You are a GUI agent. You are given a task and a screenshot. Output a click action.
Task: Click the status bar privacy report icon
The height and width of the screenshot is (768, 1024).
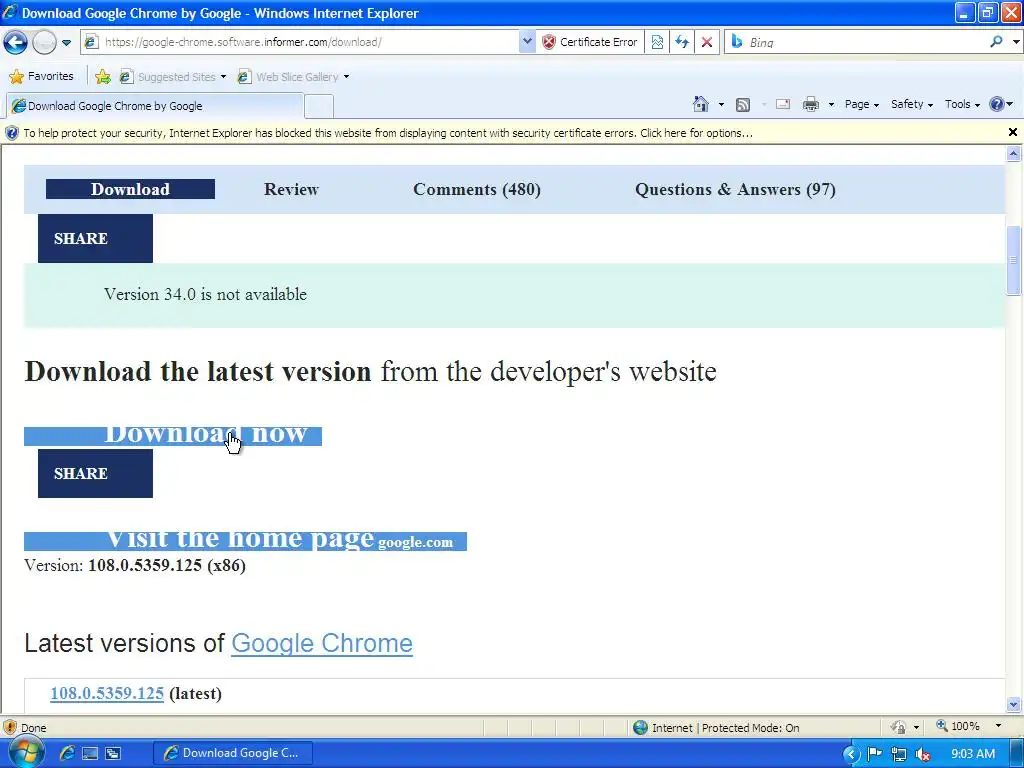pos(899,727)
